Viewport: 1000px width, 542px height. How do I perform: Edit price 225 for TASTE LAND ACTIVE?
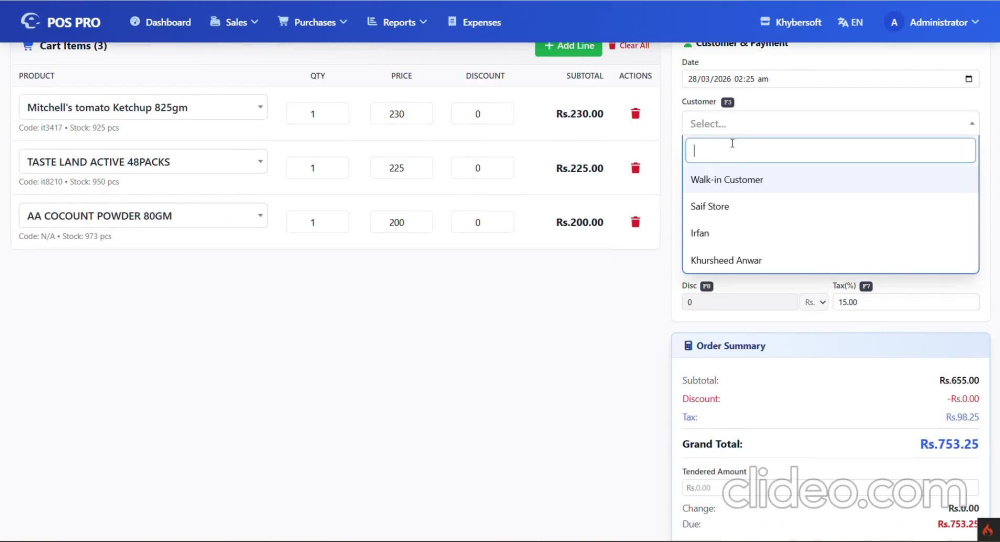[x=401, y=168]
